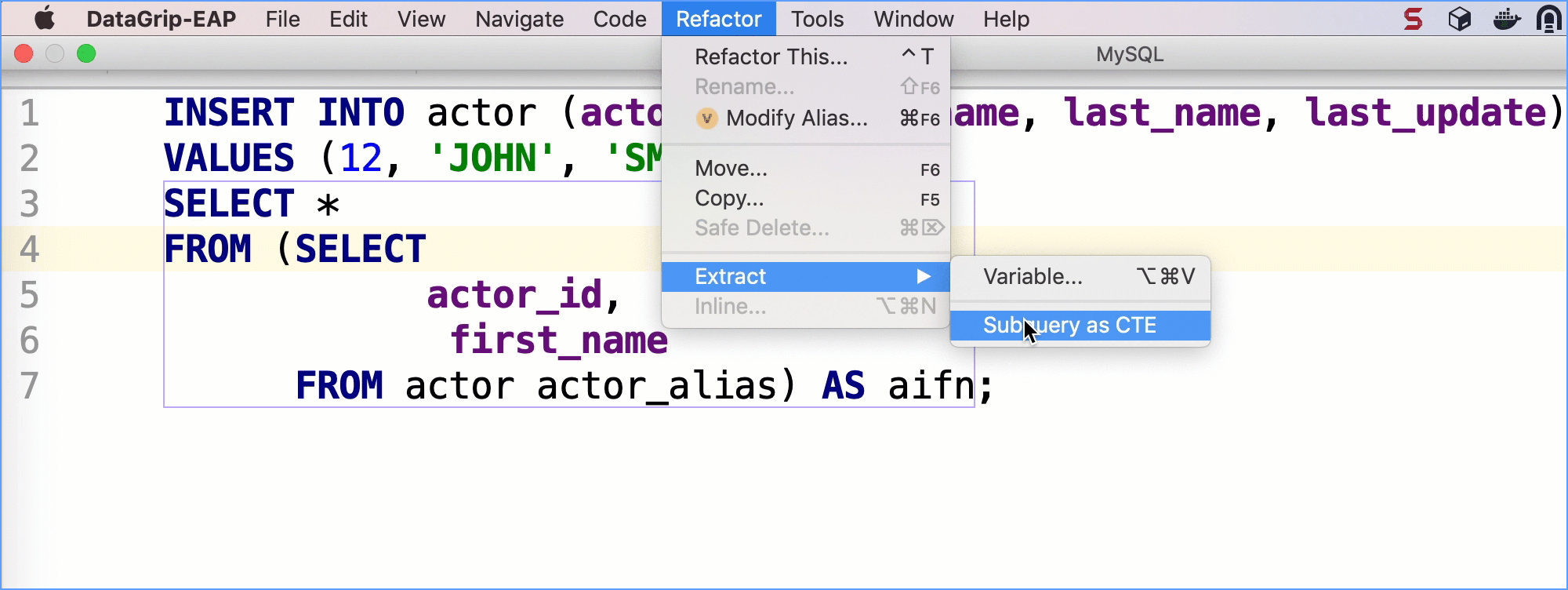Click actor_alias on line 7
The width and height of the screenshot is (1568, 590).
(x=656, y=386)
